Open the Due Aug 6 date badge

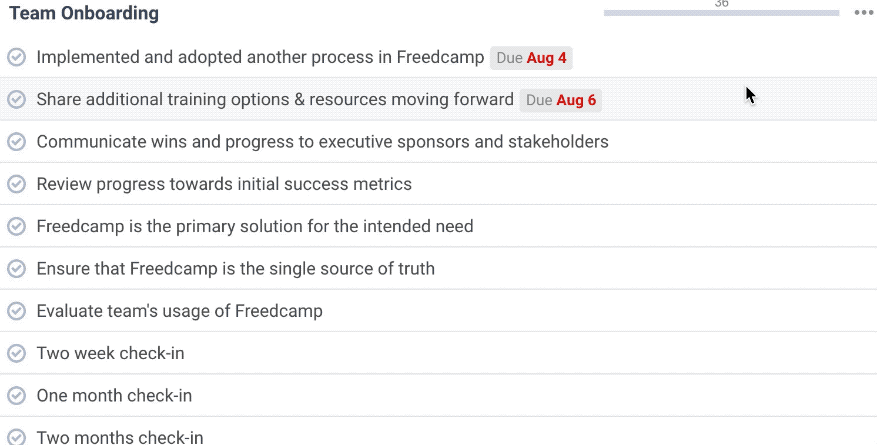(560, 100)
